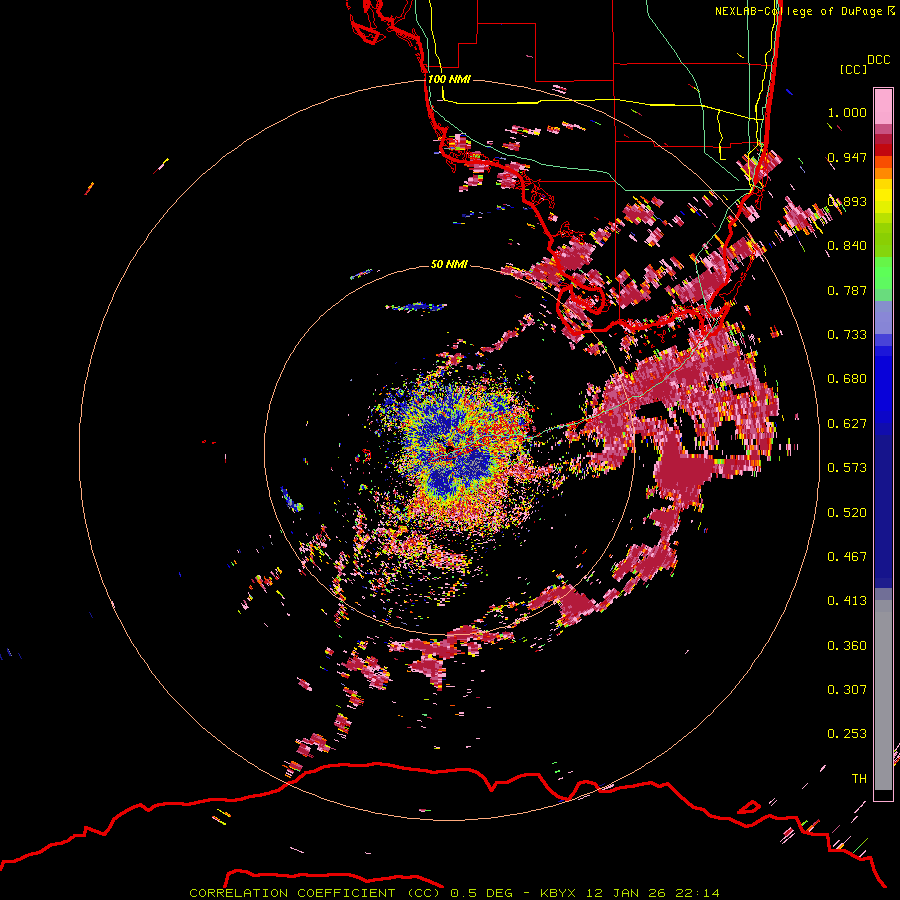This screenshot has height=900, width=900.
Task: Click the 0.680 scale value
Action: tap(847, 379)
